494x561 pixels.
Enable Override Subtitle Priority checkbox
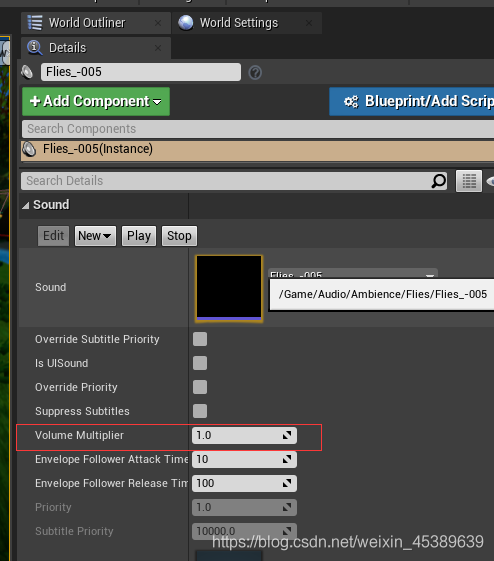(x=200, y=339)
